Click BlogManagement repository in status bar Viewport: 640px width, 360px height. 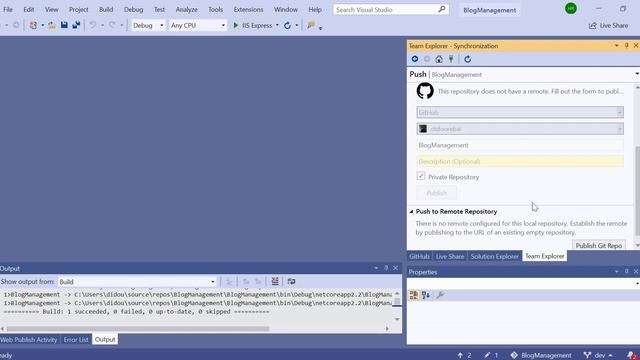(x=541, y=355)
